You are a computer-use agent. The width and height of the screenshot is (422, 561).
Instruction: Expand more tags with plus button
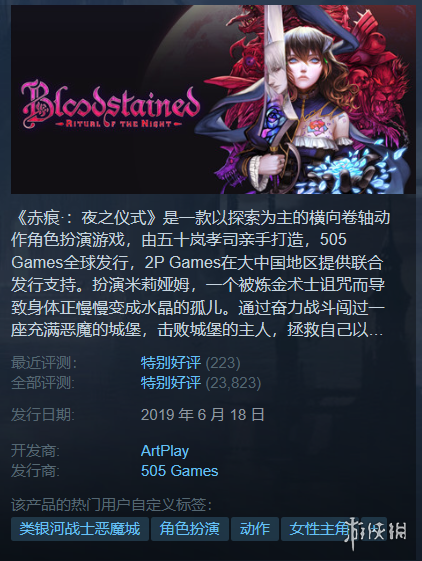[374, 529]
